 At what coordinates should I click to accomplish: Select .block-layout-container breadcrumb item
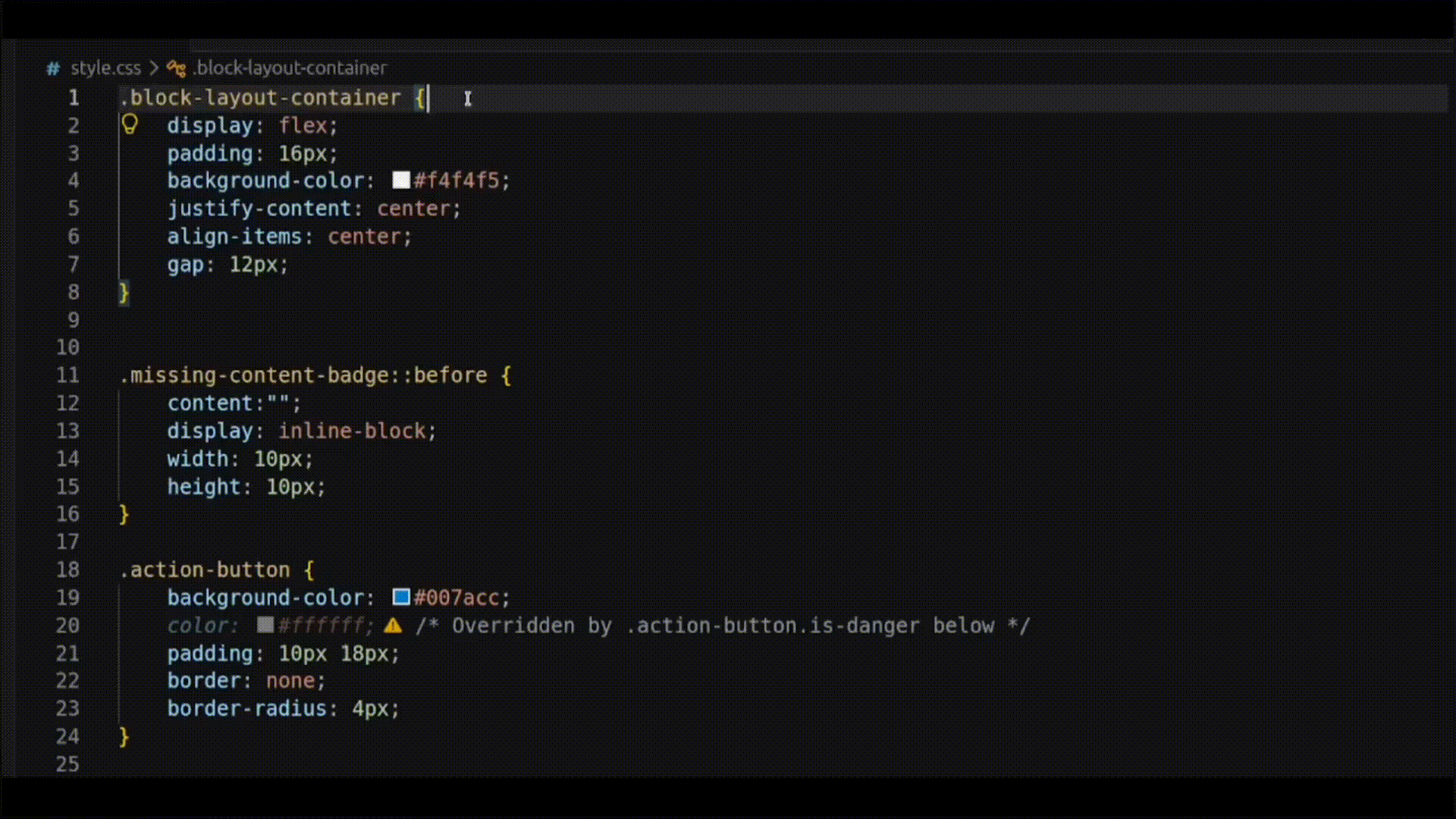[290, 68]
